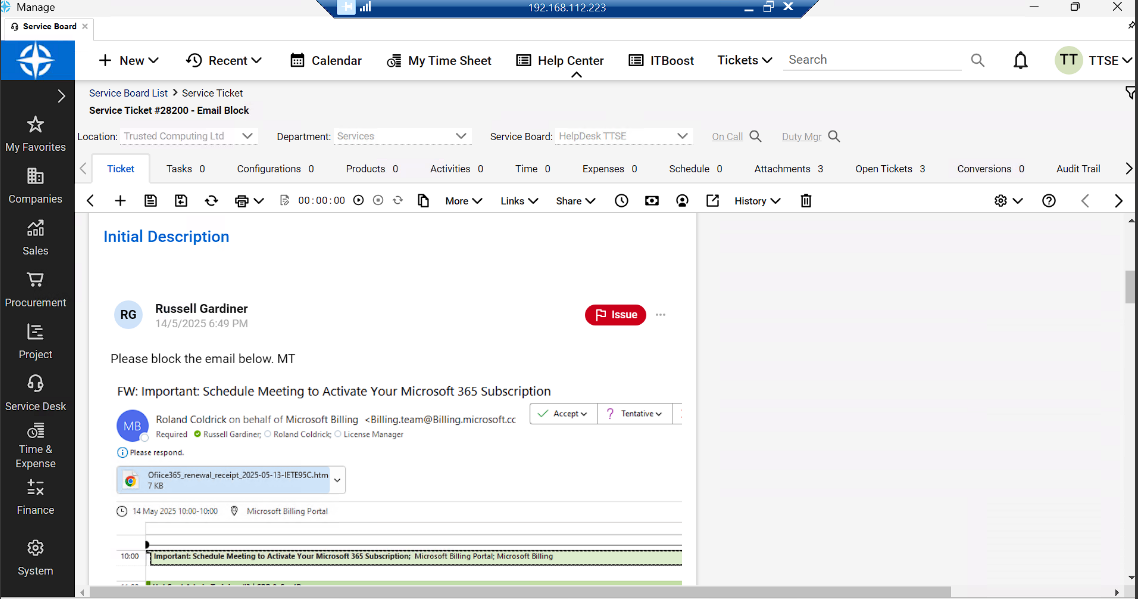This screenshot has width=1138, height=599.
Task: Switch to the Products tab
Action: point(372,168)
